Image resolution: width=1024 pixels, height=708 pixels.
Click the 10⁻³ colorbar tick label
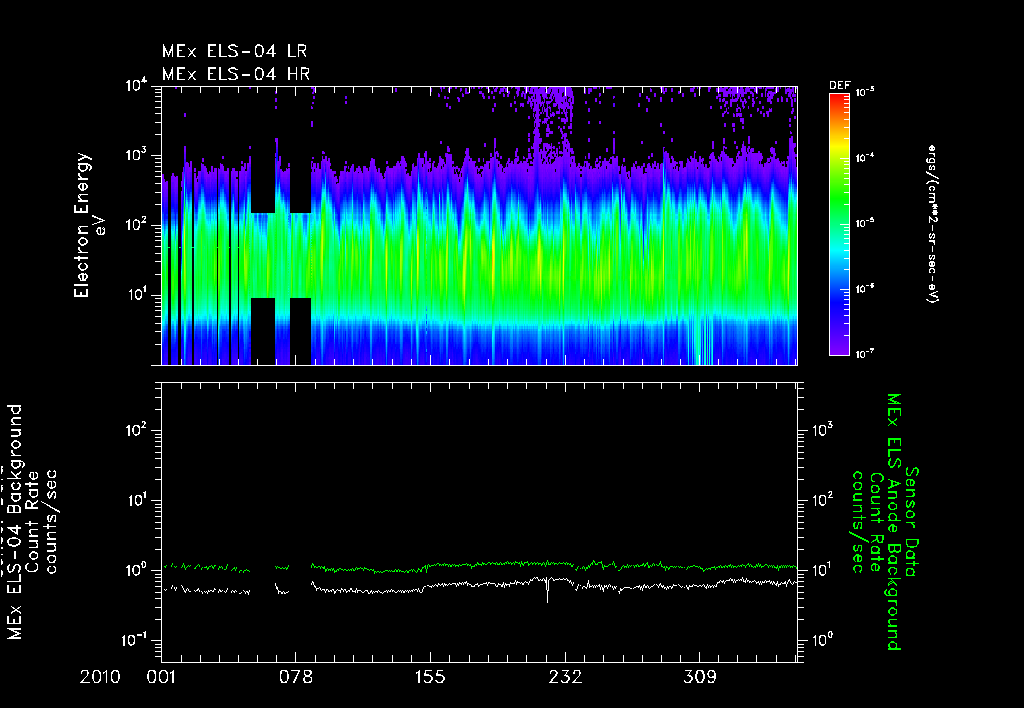click(864, 93)
